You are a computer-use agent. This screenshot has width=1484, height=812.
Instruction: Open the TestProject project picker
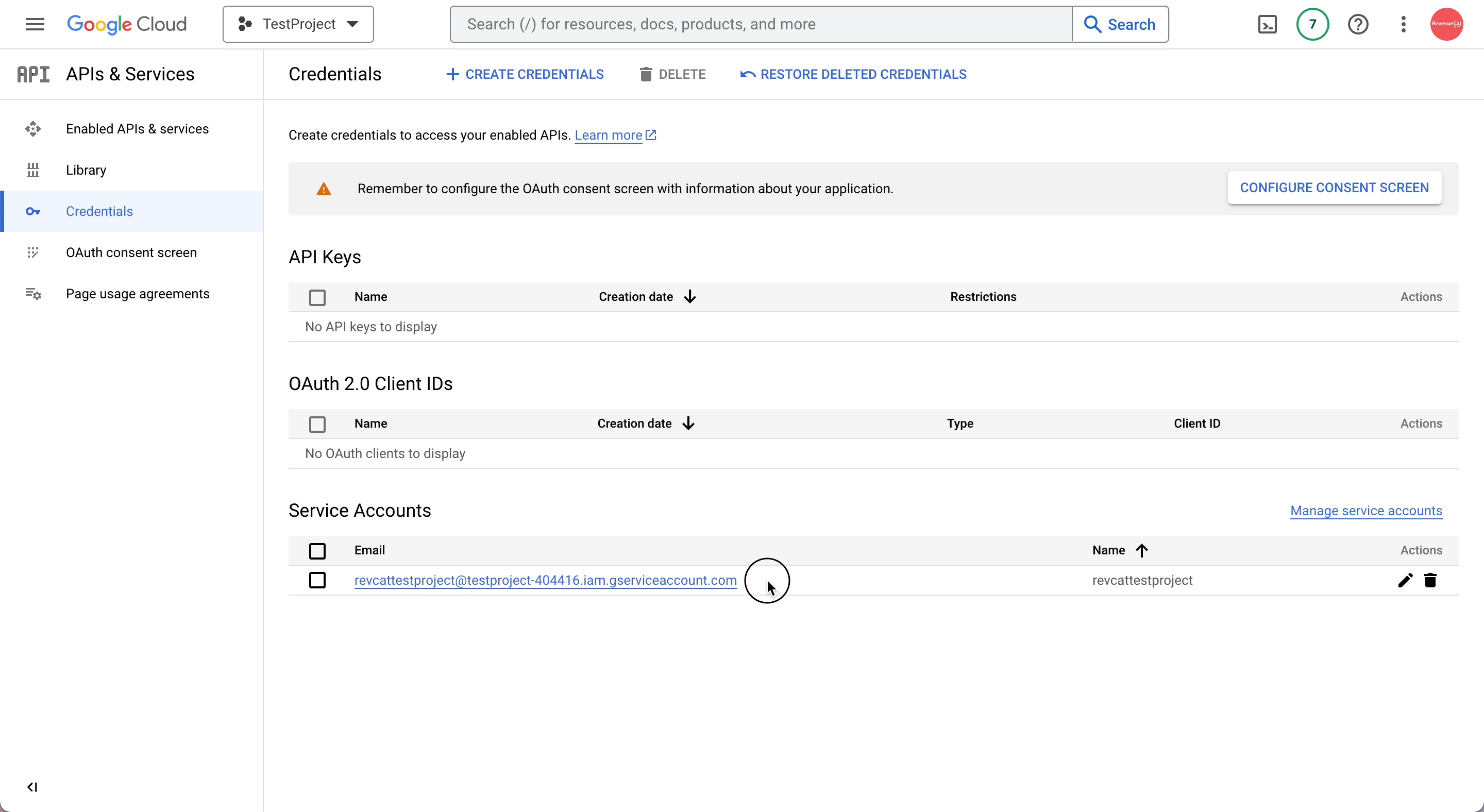(x=298, y=24)
